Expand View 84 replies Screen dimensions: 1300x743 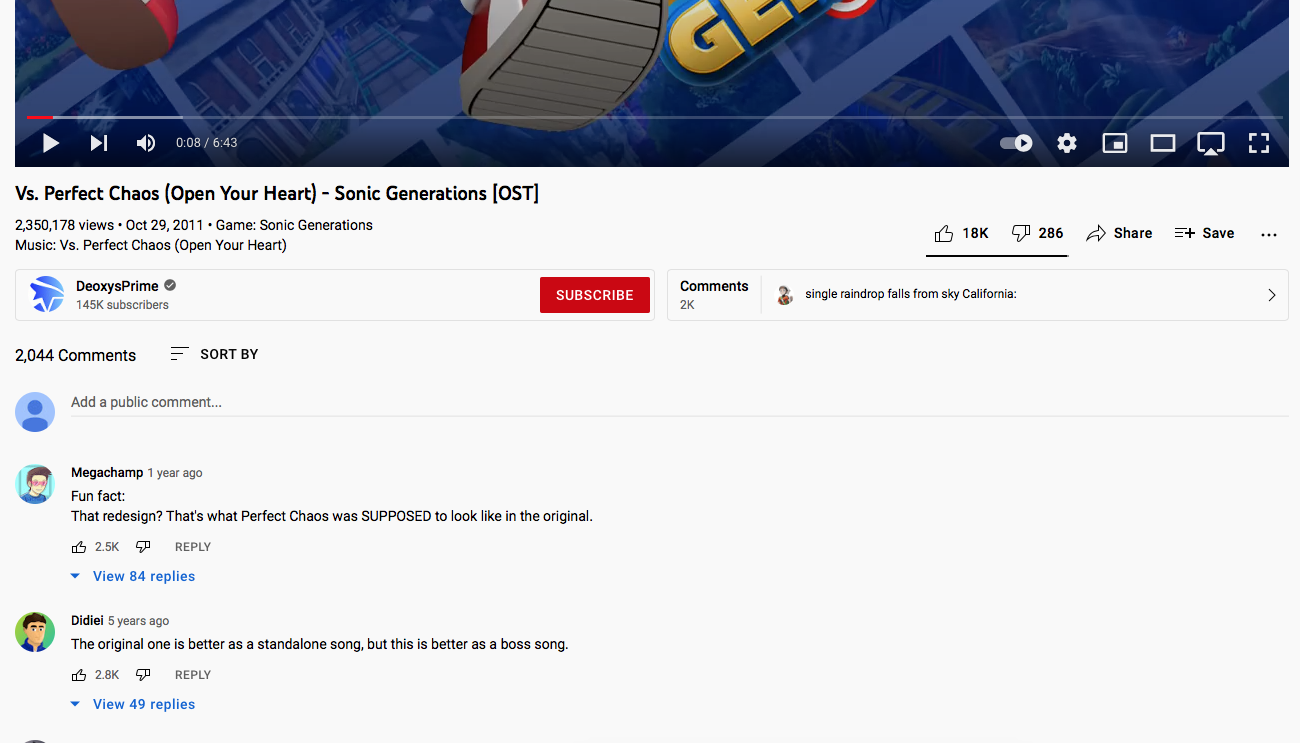pyautogui.click(x=132, y=576)
